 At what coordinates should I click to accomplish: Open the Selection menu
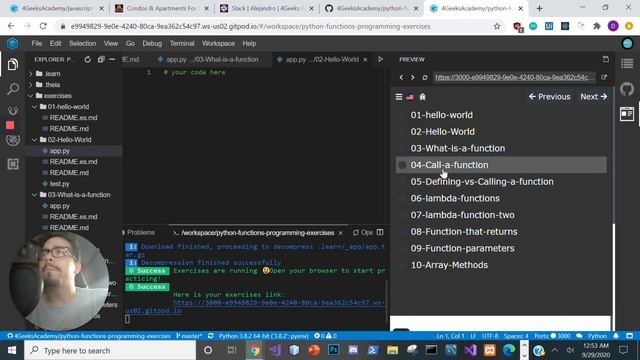(x=82, y=43)
